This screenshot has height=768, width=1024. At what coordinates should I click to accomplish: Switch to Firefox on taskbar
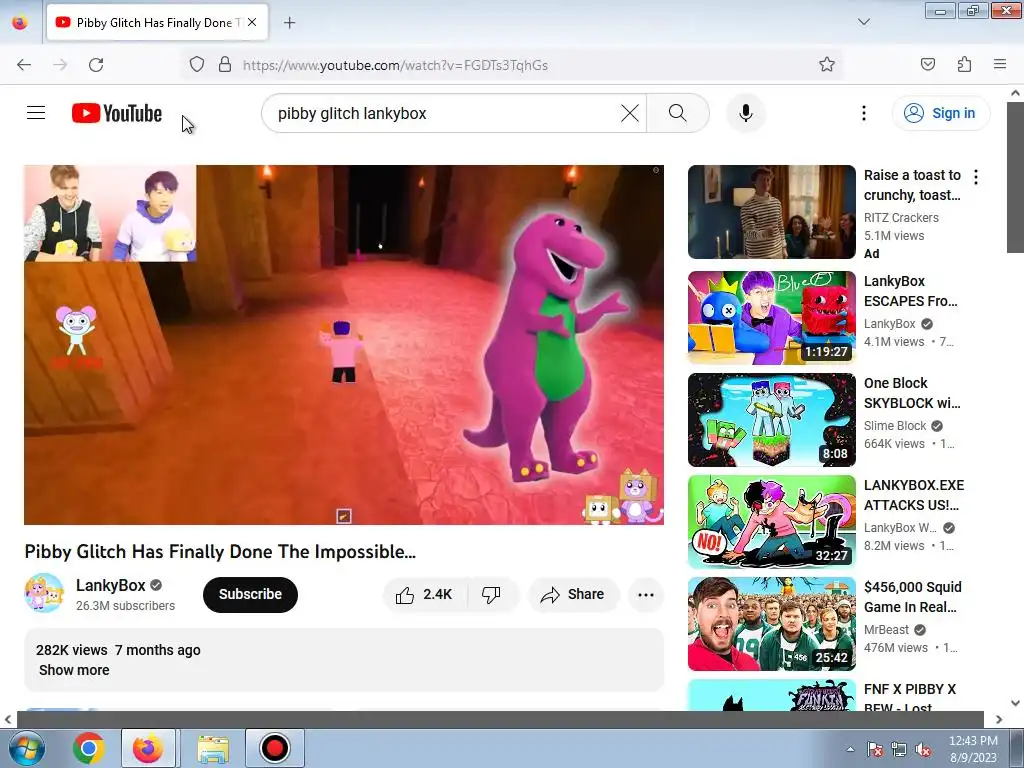pyautogui.click(x=148, y=748)
